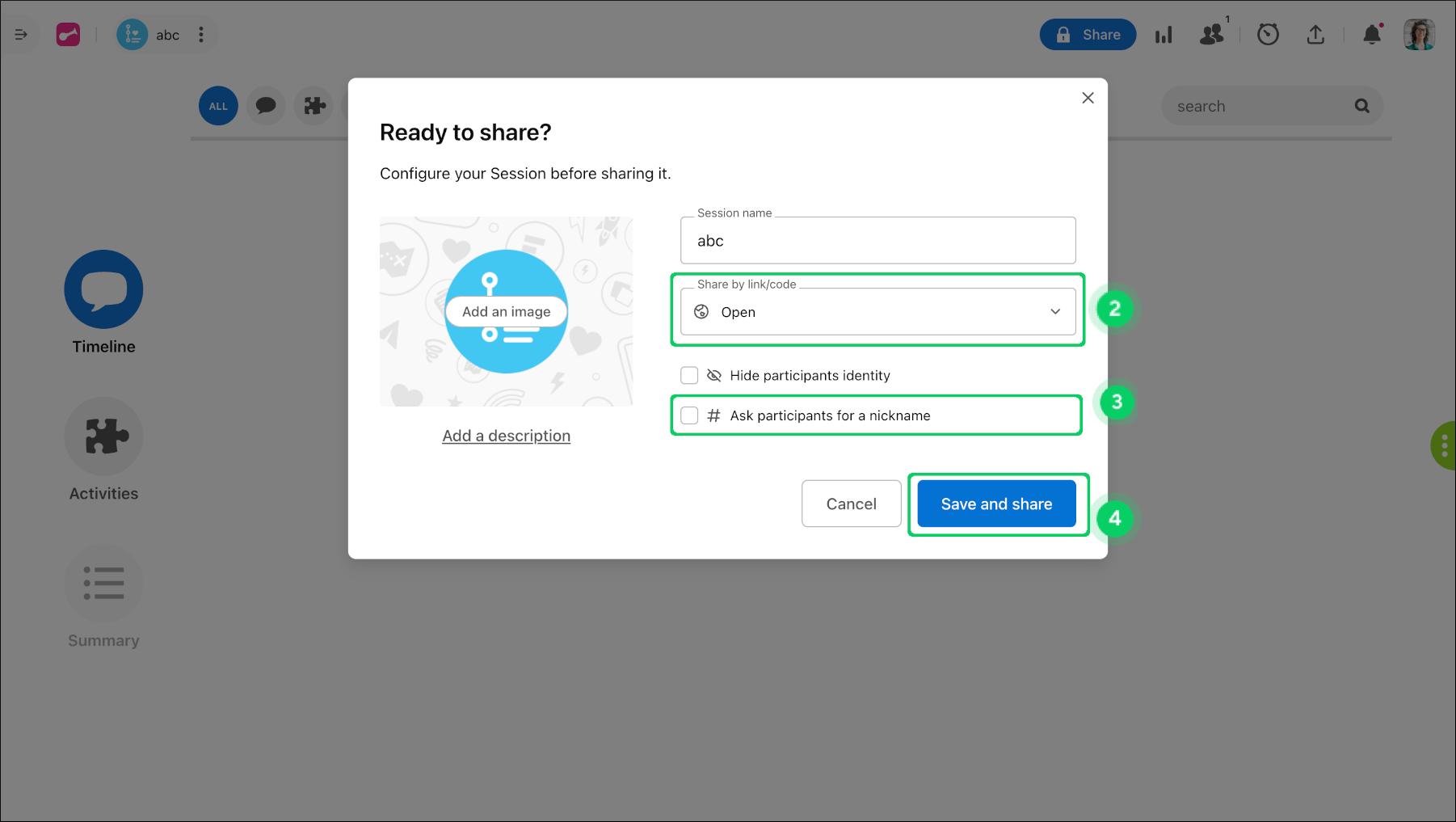This screenshot has height=822, width=1456.
Task: Open the user profile avatar
Action: (1419, 35)
